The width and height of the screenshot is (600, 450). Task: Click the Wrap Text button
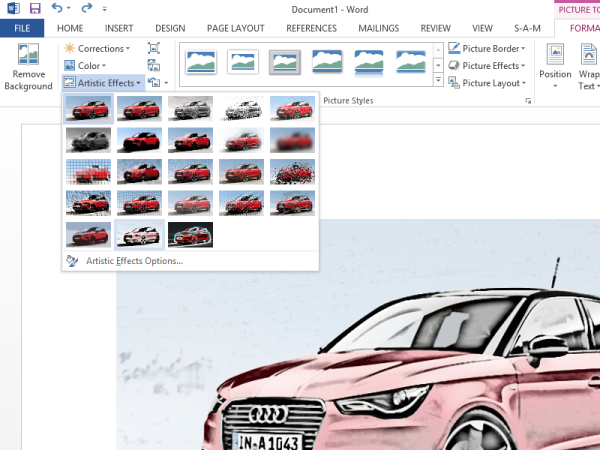point(588,67)
